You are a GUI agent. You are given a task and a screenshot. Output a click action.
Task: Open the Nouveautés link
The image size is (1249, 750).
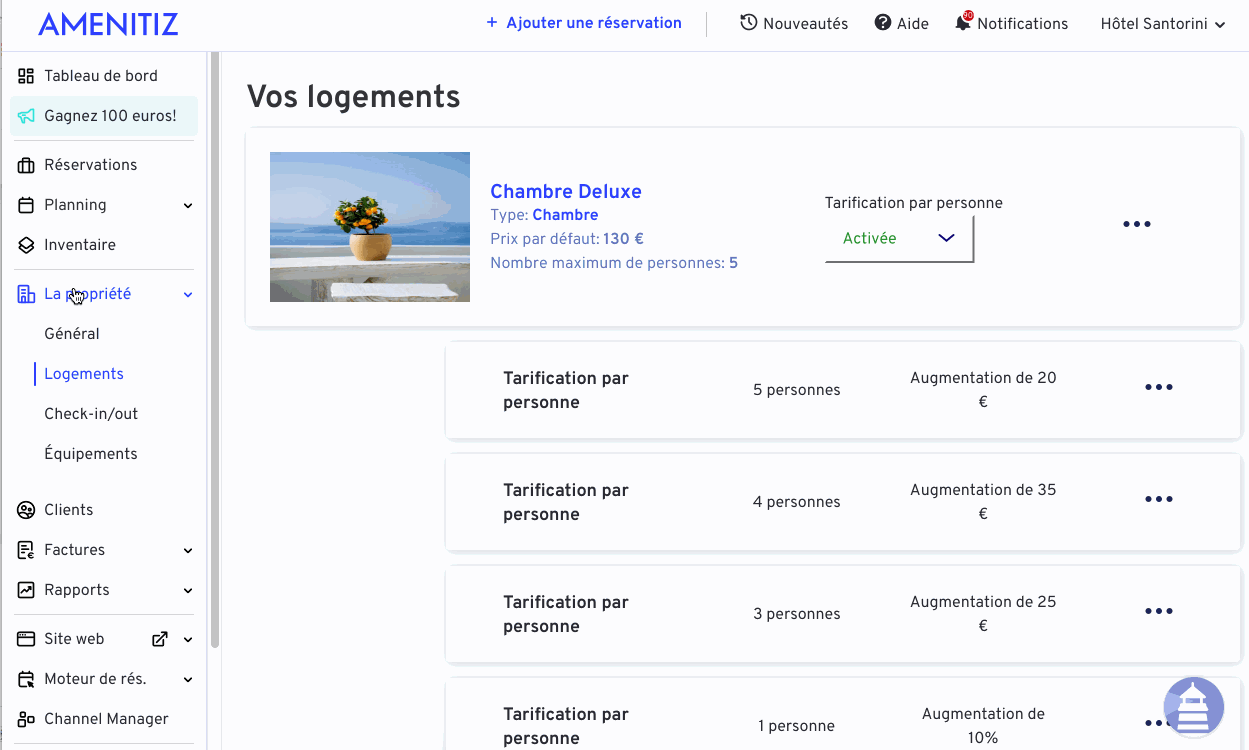(x=794, y=24)
